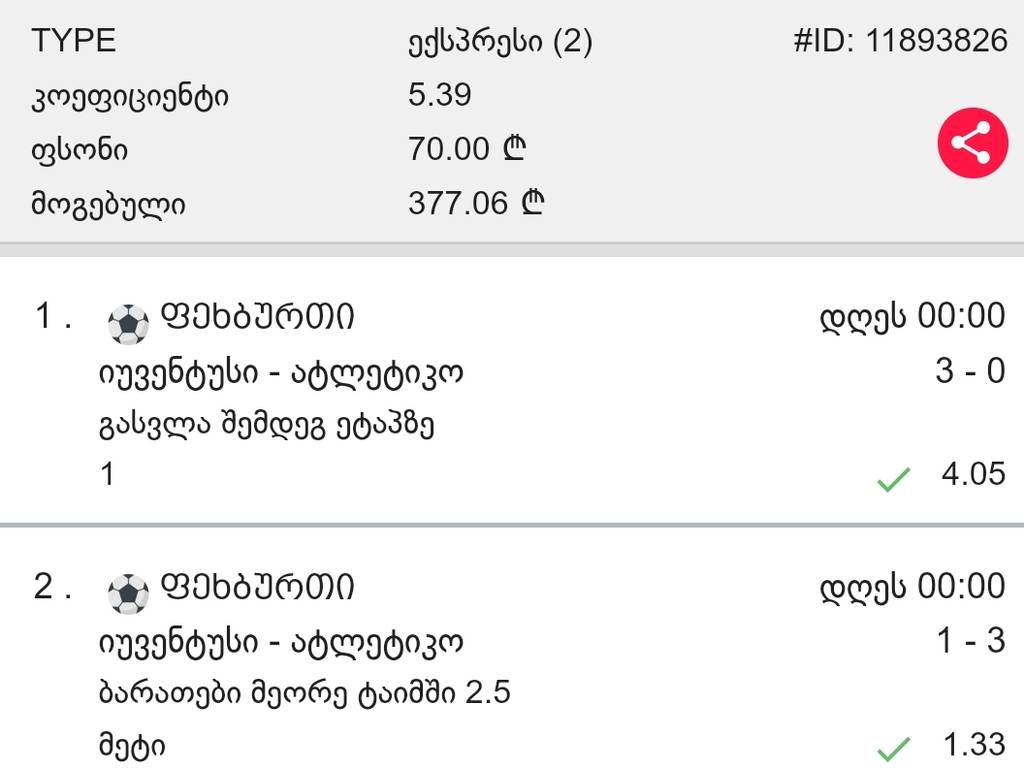
Task: Open first ფეხბურთი bet heading
Action: (256, 318)
